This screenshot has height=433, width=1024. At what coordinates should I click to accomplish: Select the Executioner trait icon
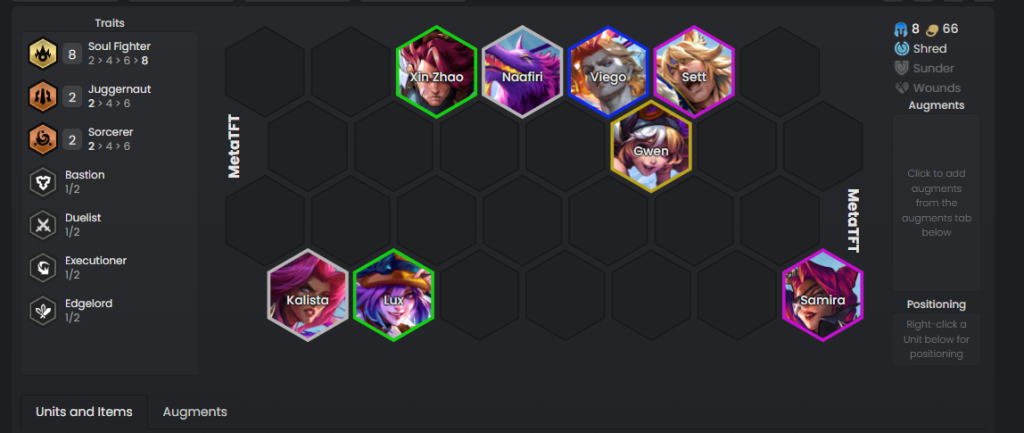pos(43,268)
